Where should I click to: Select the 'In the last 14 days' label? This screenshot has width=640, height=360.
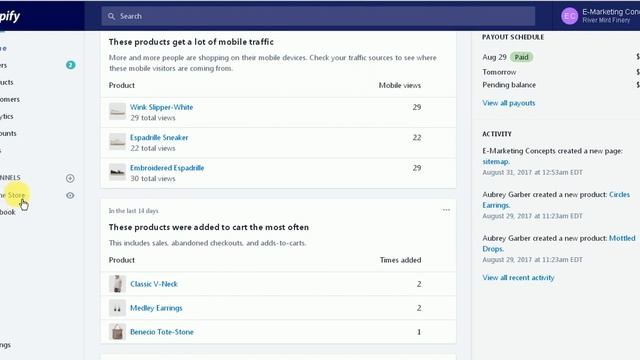tap(133, 211)
